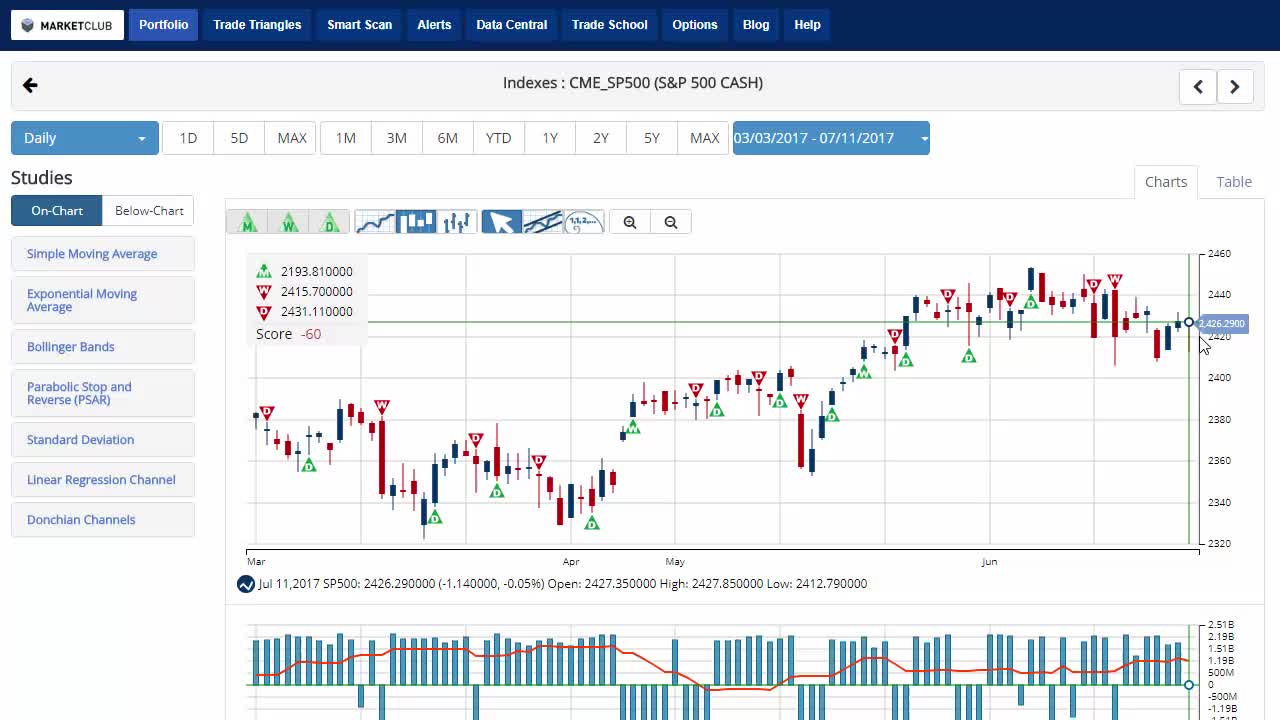Set chart range to 3M
The image size is (1280, 720).
(x=397, y=138)
